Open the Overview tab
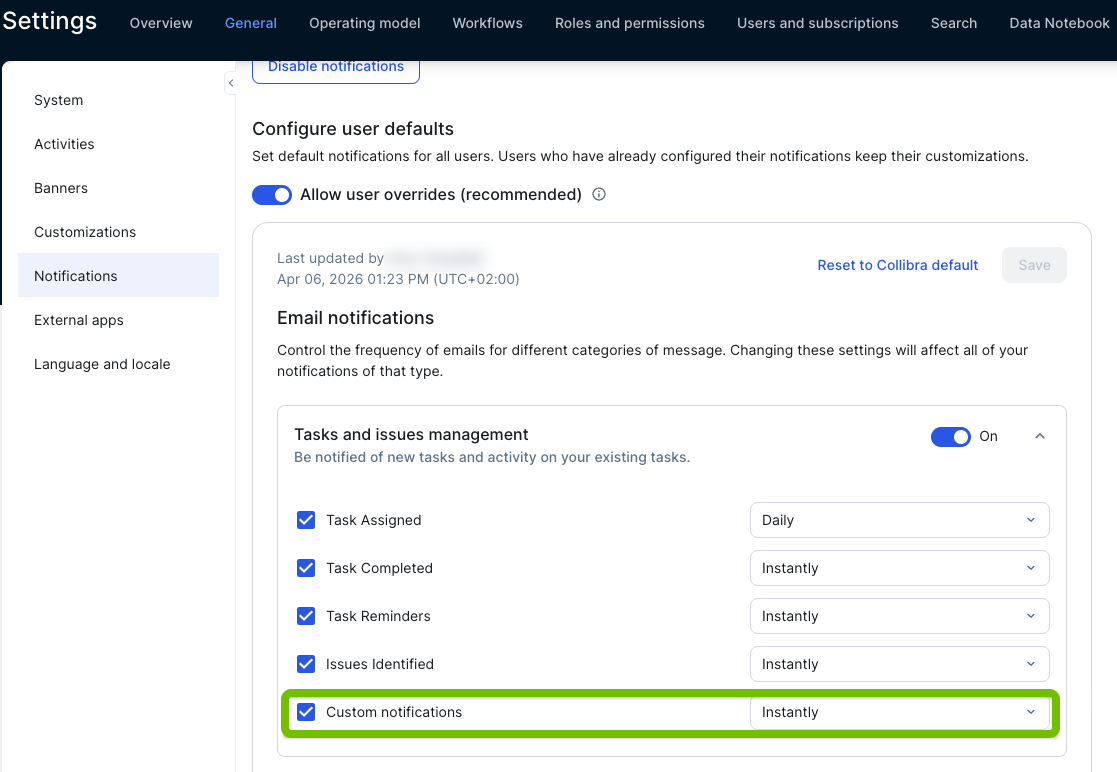Viewport: 1117px width, 772px height. (x=161, y=23)
